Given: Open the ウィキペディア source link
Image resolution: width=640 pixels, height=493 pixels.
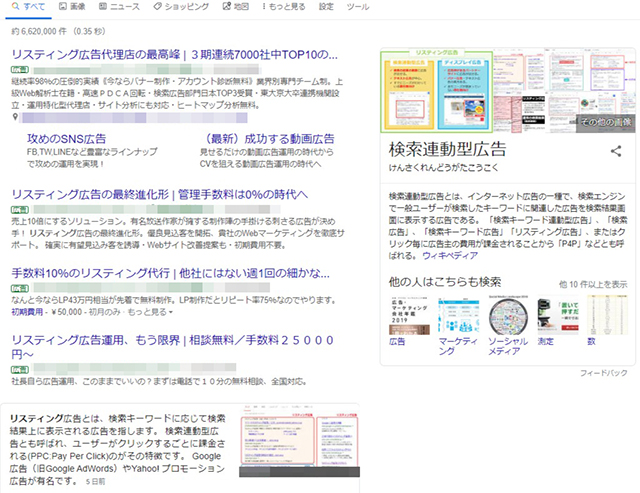Looking at the screenshot, I should coord(450,256).
